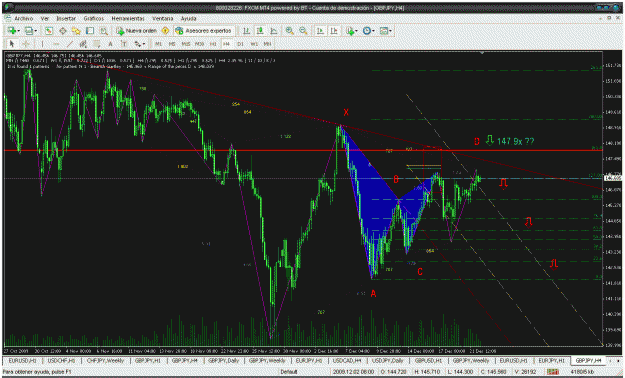The height and width of the screenshot is (378, 625).
Task: Select the Fibonacci Retracement tool
Action: (x=97, y=44)
